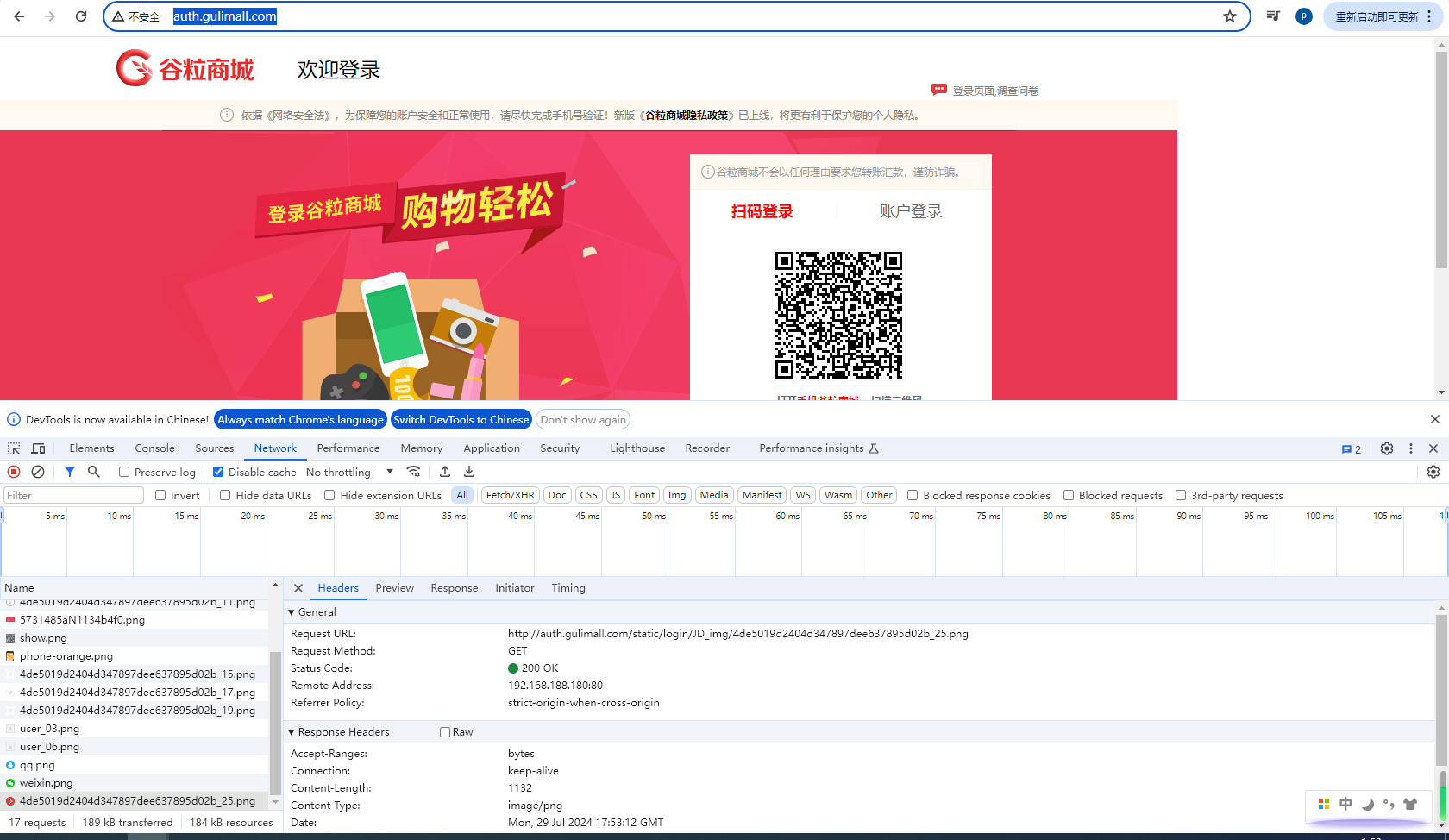Filter requests by Fetch/XHR

(x=511, y=495)
